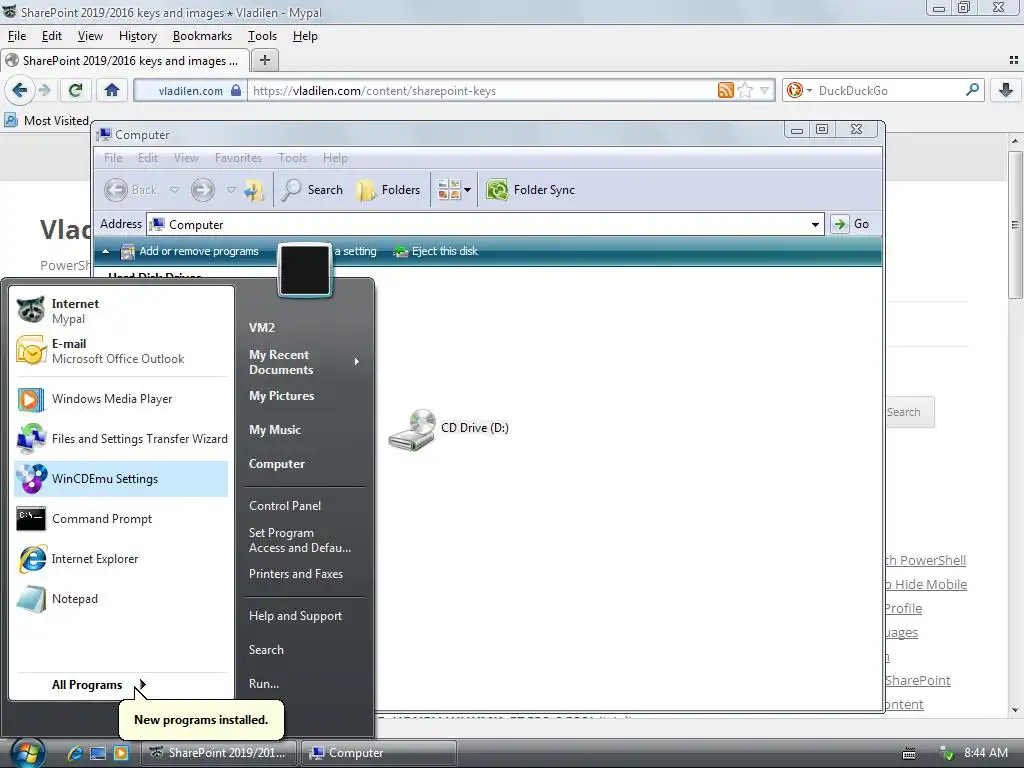The image size is (1024, 768).
Task: Click the Mypal URL address field
Action: click(x=481, y=91)
